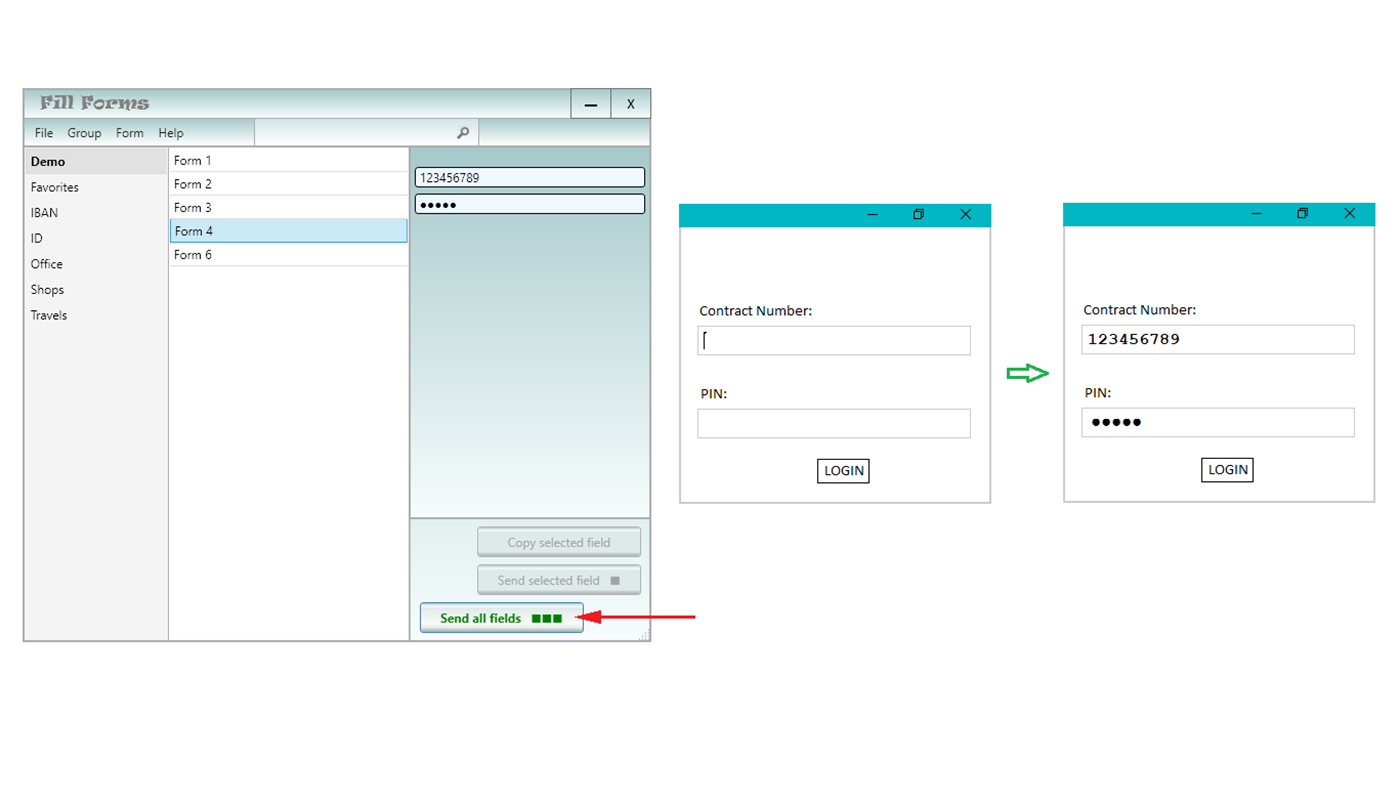Click the Copy selected field button
Screen dimensions: 1399x787
tap(558, 541)
